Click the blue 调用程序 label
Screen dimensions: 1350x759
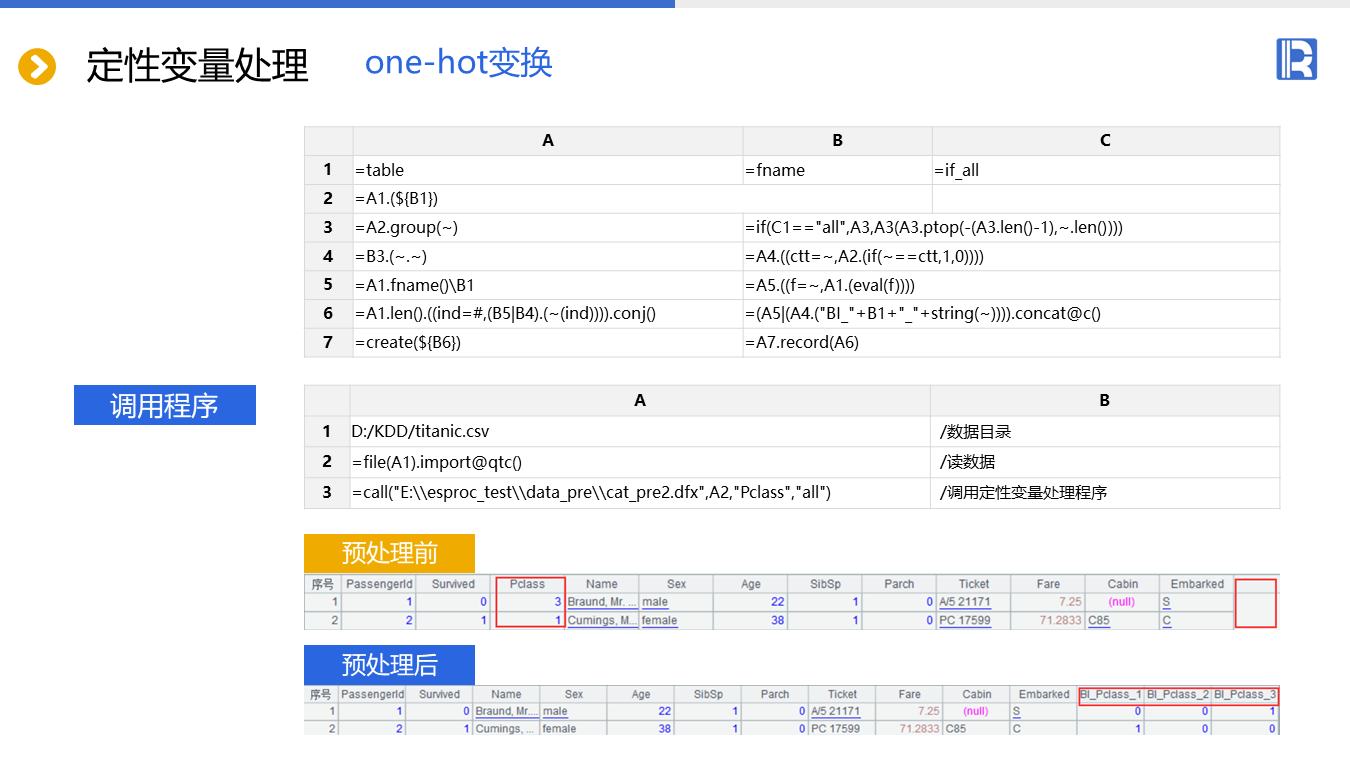click(165, 405)
